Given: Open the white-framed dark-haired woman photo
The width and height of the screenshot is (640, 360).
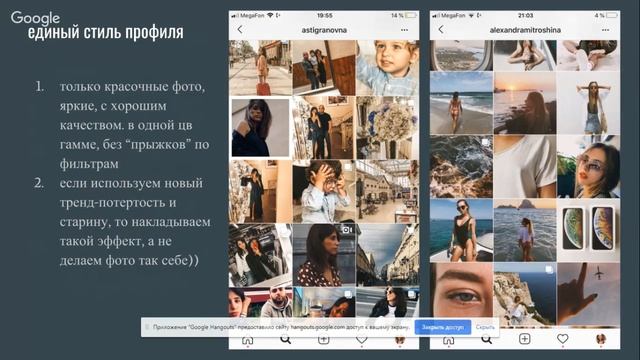Looking at the screenshot, I should (x=260, y=128).
